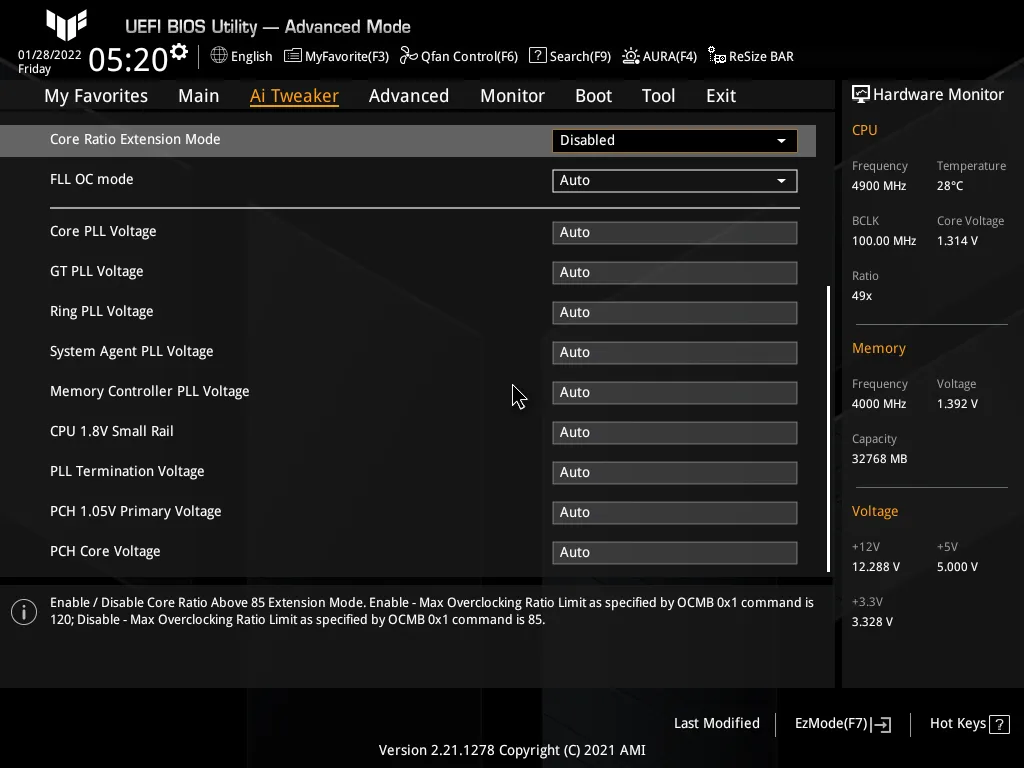The width and height of the screenshot is (1024, 768).
Task: Click Qfan Control(F6) label
Action: click(470, 56)
